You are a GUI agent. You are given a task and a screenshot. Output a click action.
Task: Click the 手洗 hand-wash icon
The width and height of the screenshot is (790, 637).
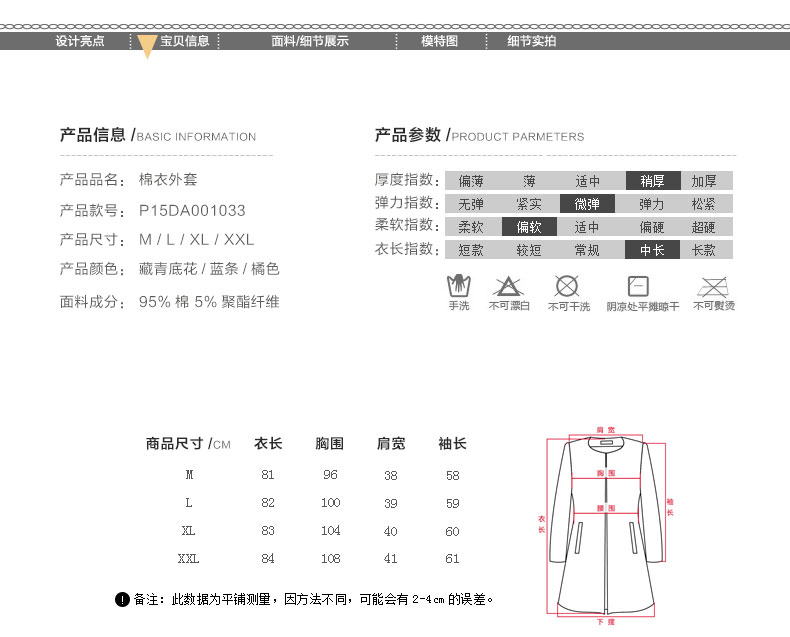(459, 286)
